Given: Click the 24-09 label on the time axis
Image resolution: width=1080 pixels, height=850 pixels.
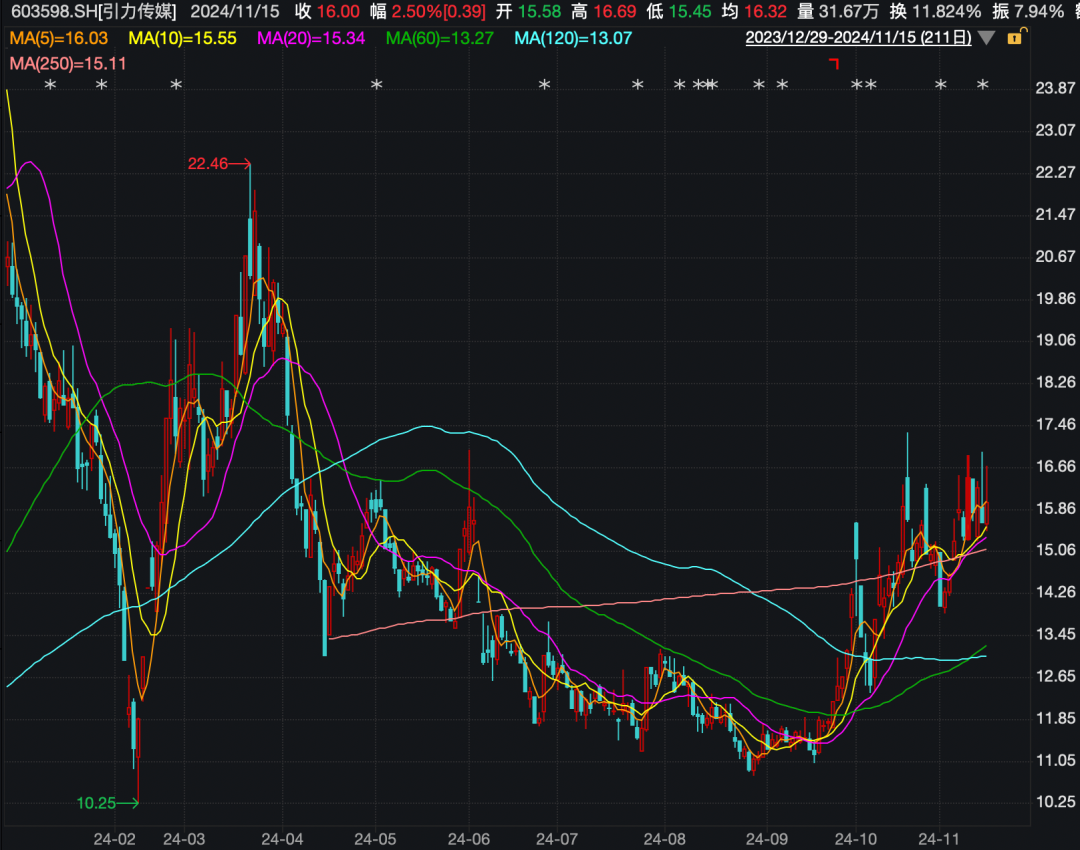Looking at the screenshot, I should [763, 836].
